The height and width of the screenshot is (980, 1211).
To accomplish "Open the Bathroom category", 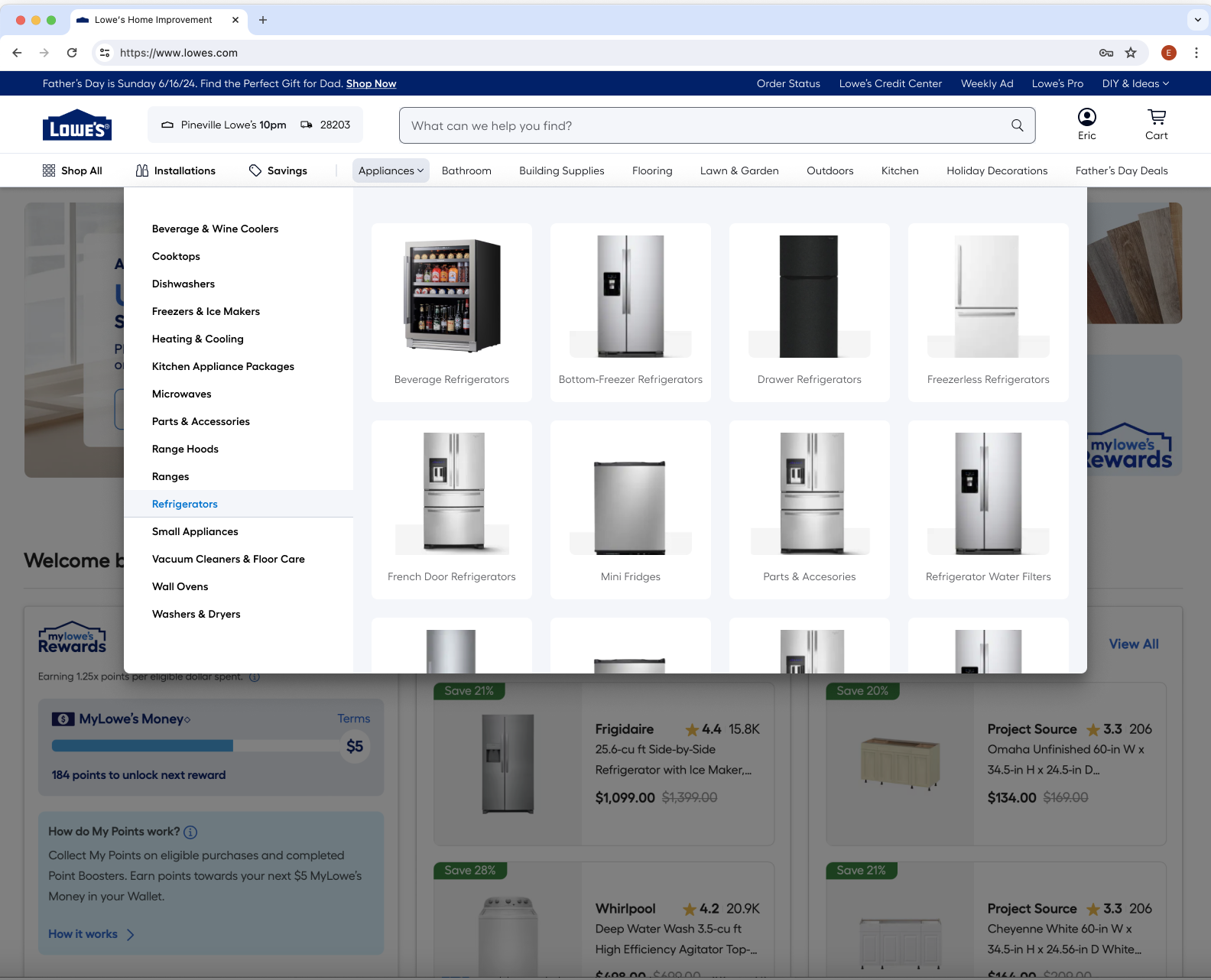I will click(466, 170).
